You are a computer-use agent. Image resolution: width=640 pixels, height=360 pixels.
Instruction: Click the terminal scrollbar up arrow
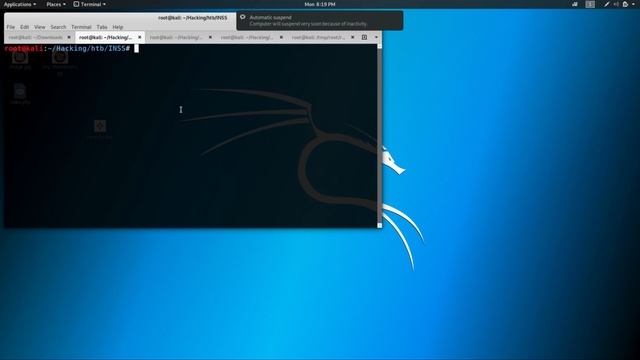coord(380,46)
